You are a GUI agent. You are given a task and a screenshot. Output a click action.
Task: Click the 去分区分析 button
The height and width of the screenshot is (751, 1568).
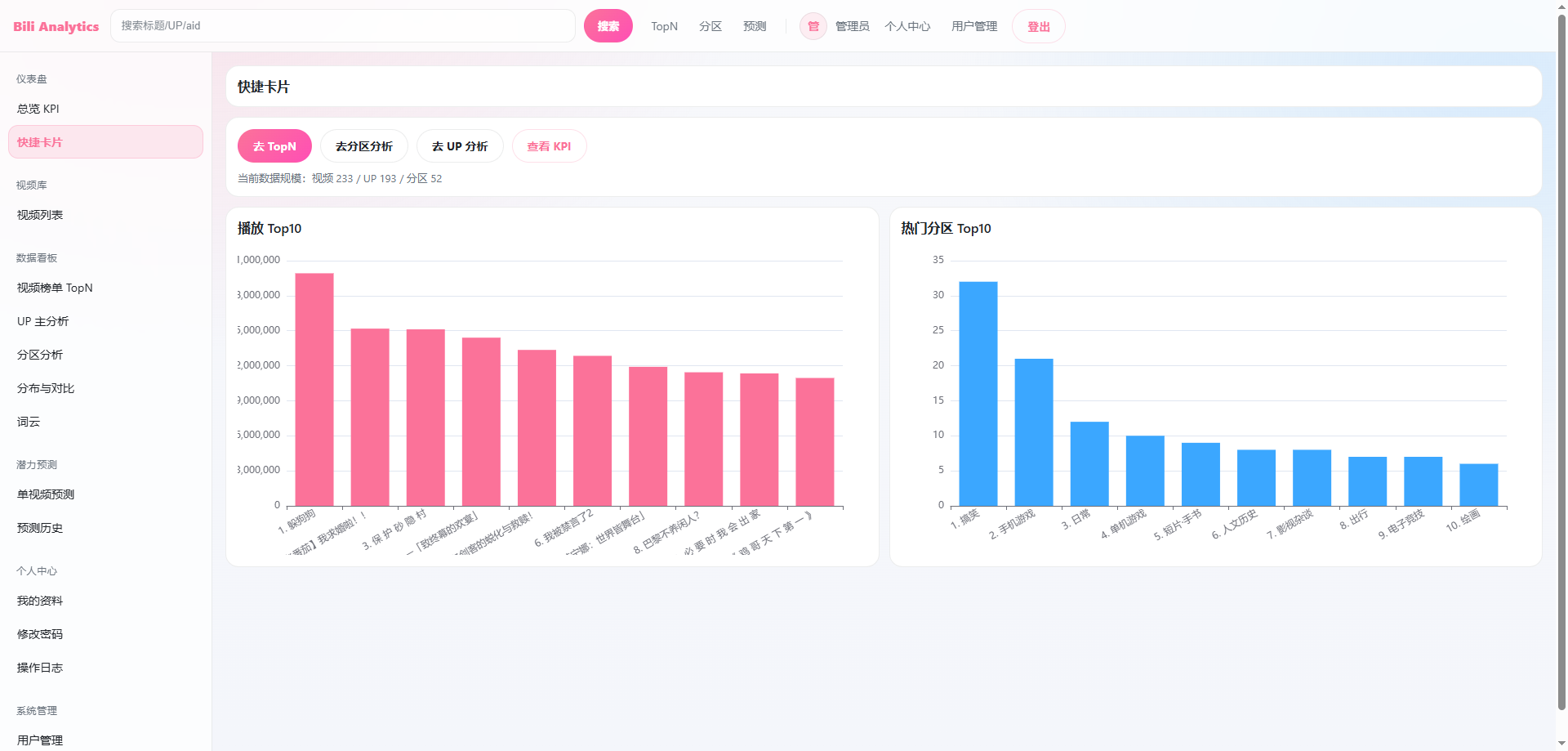coord(363,146)
